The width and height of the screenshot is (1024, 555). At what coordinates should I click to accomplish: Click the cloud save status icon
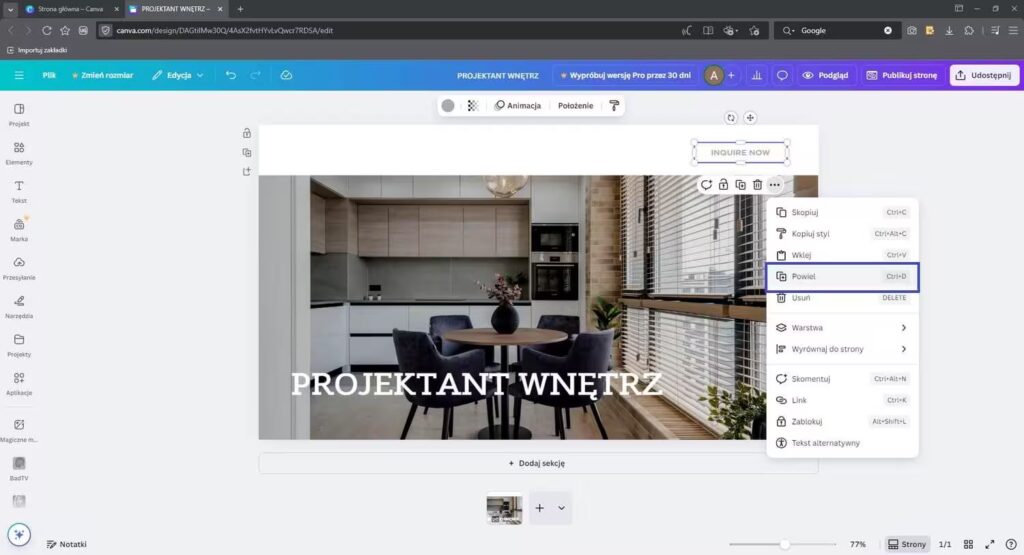(286, 75)
